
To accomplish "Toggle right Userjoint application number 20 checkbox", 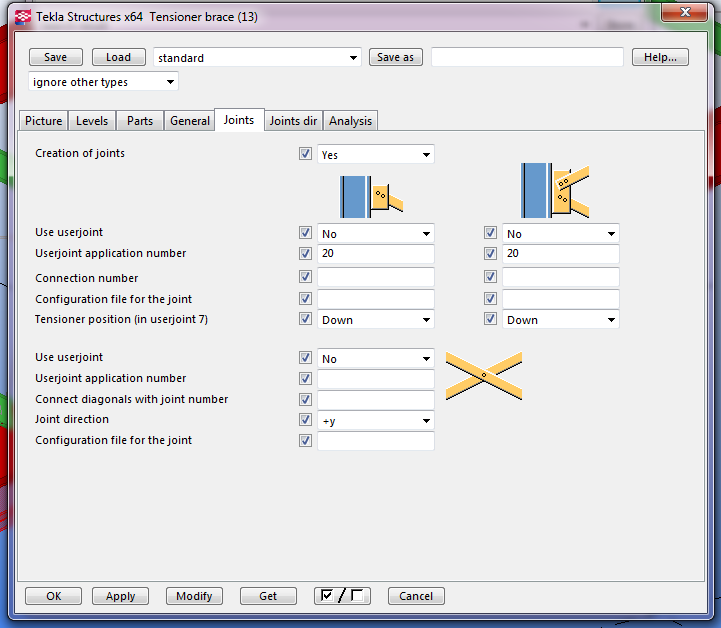I will coord(490,253).
